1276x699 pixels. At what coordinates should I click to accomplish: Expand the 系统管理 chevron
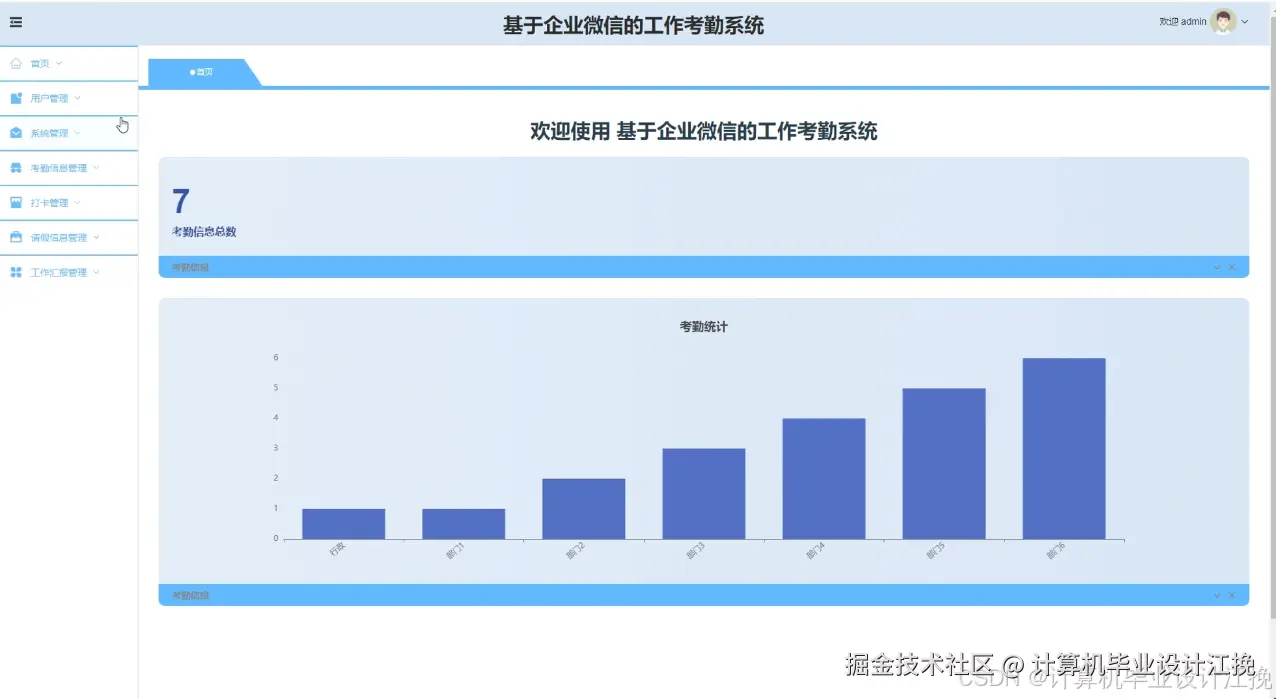tap(77, 133)
